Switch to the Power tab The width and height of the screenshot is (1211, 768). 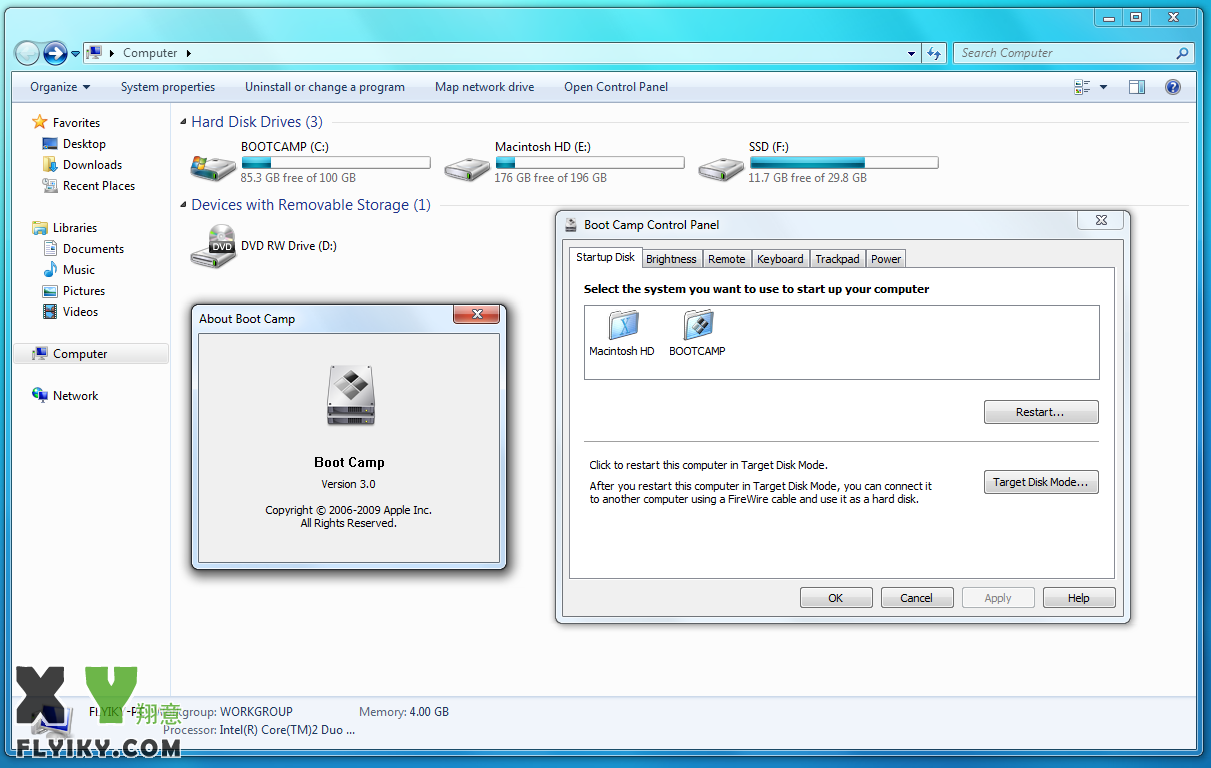[886, 259]
